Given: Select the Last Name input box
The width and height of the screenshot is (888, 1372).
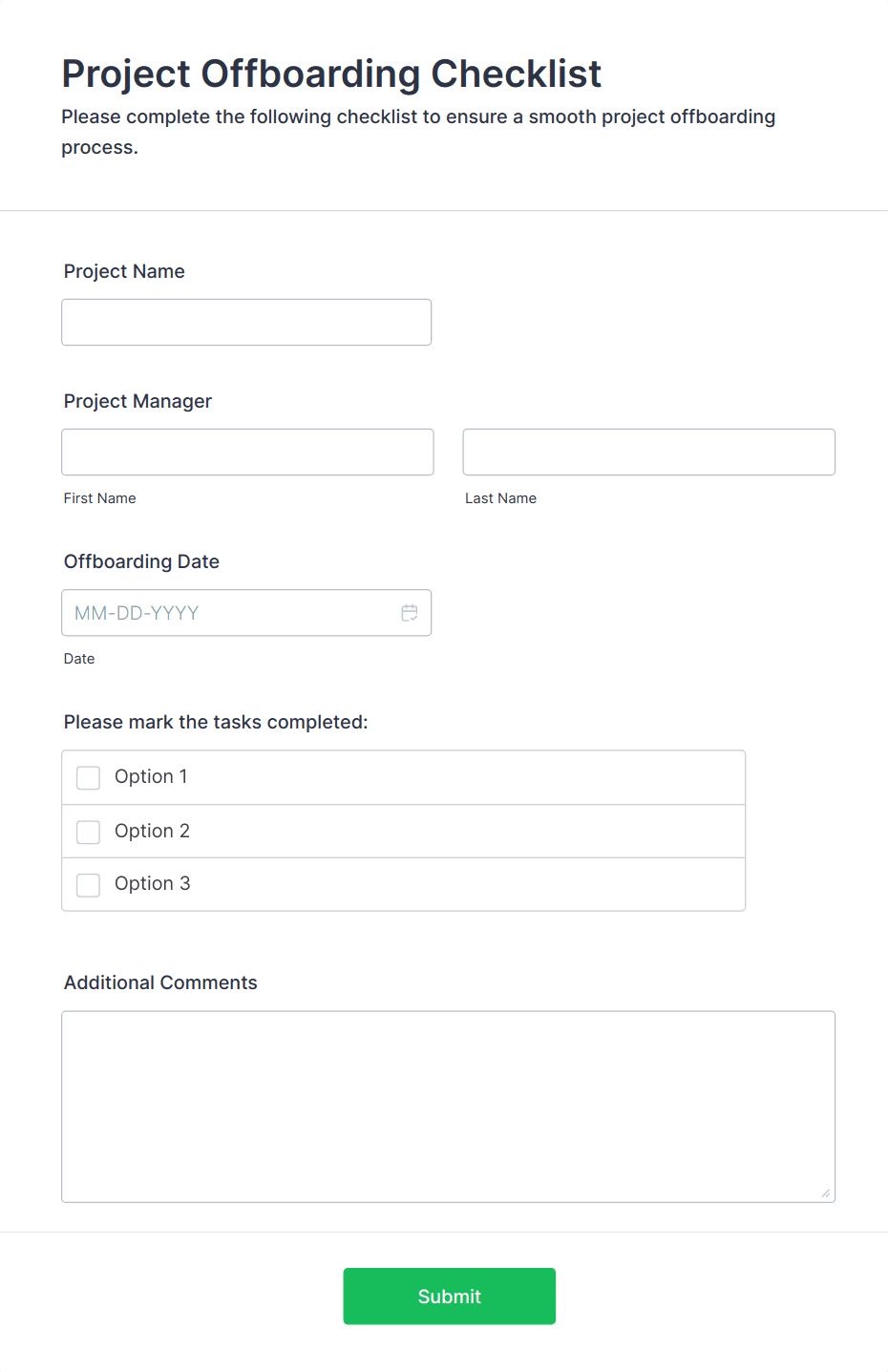Looking at the screenshot, I should coord(648,453).
